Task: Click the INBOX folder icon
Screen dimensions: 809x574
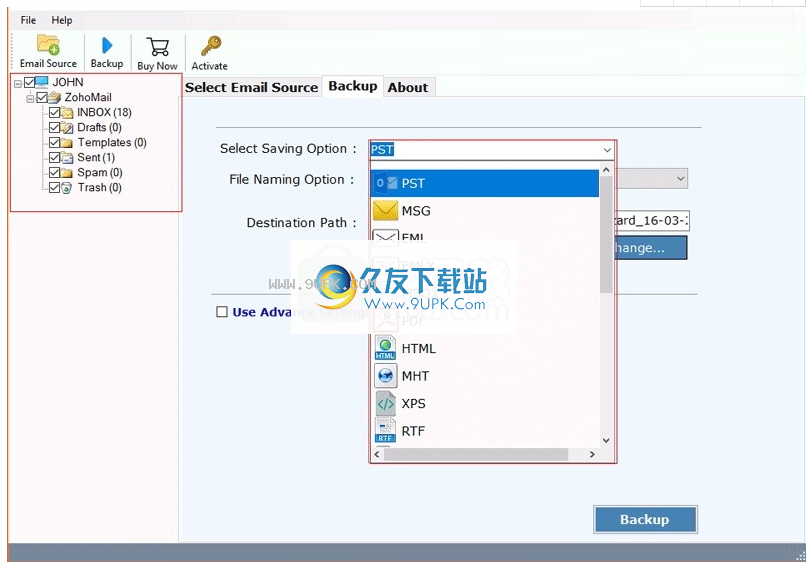Action: tap(67, 112)
